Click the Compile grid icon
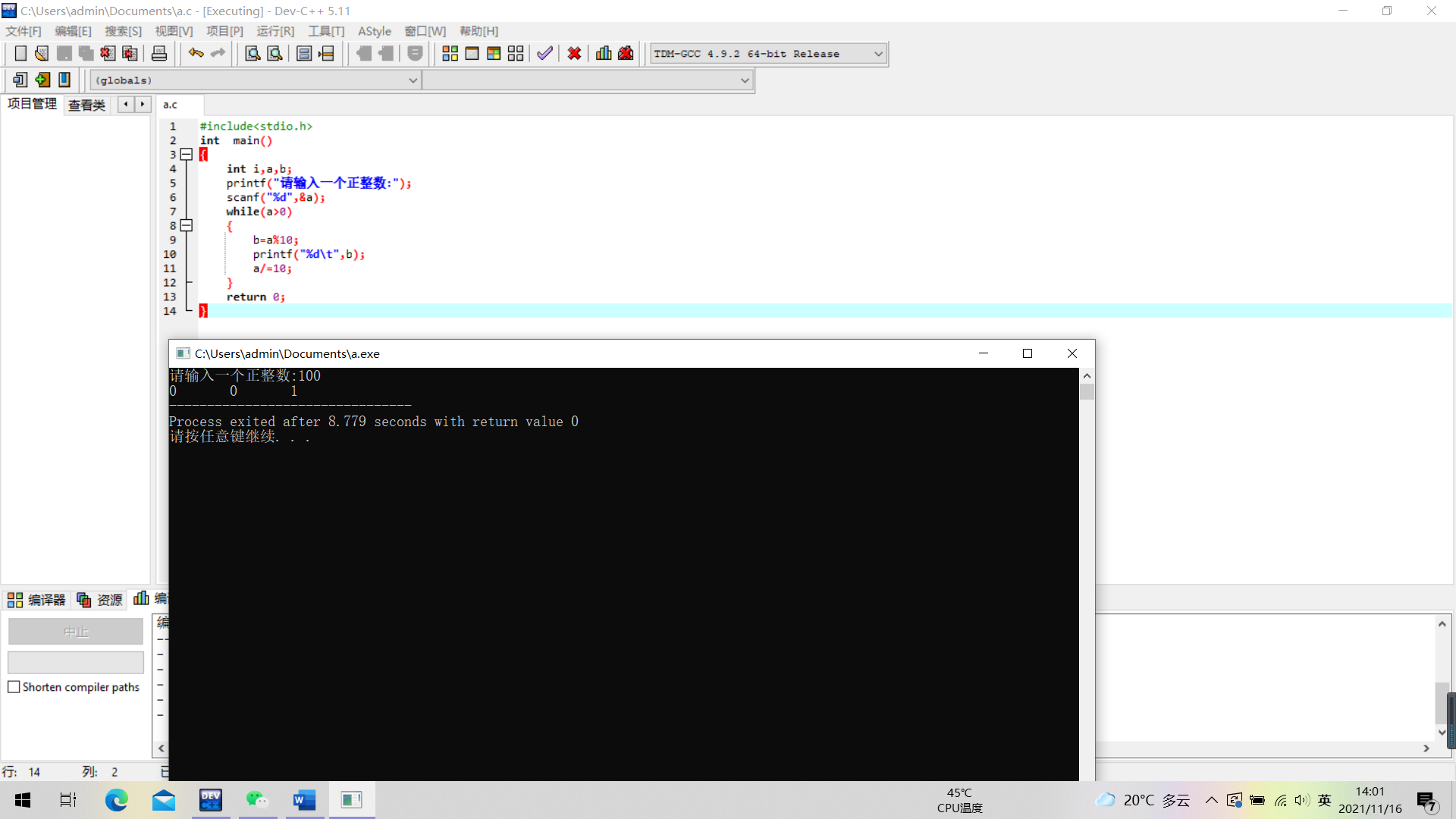Viewport: 1456px width, 819px height. point(450,54)
